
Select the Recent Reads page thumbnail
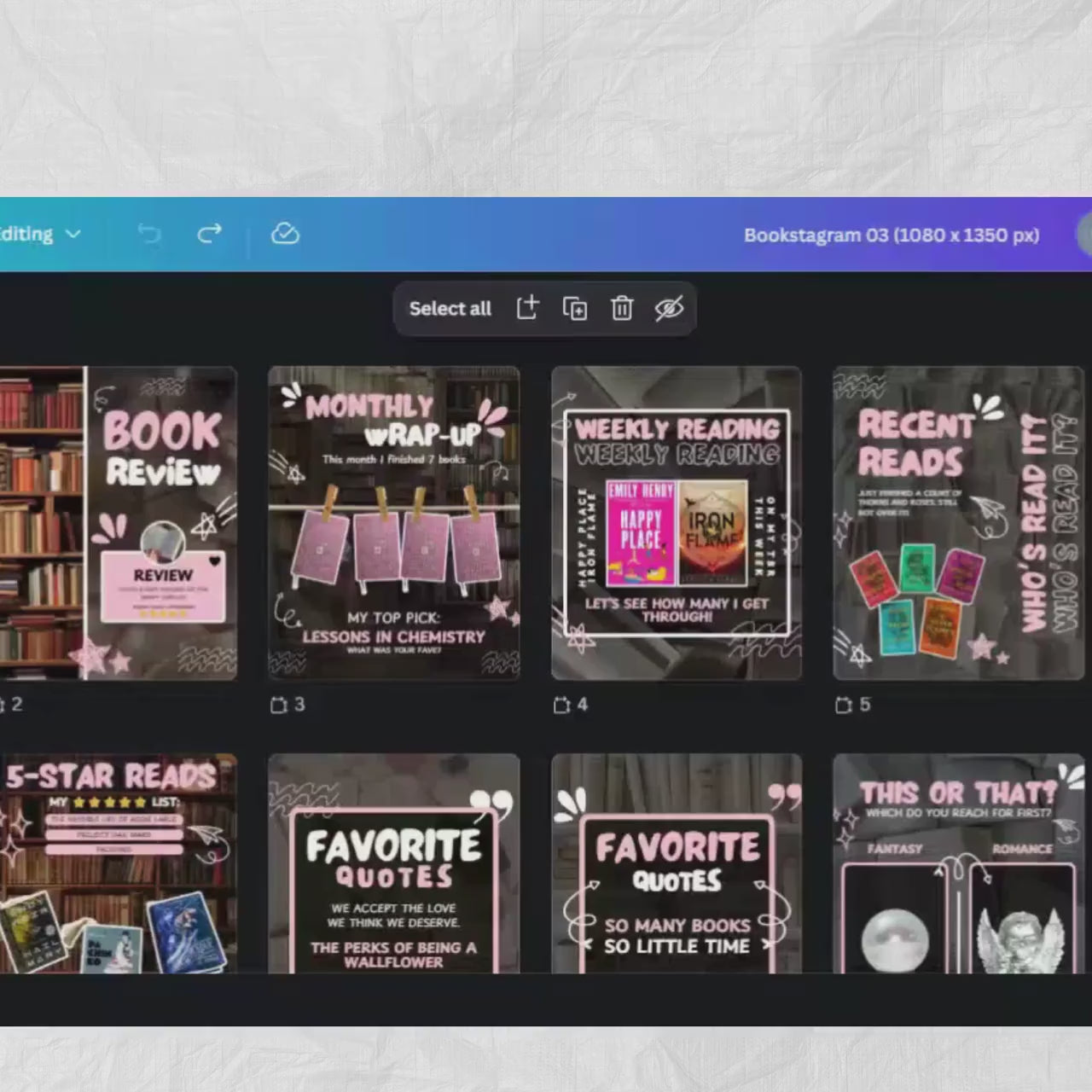click(958, 523)
